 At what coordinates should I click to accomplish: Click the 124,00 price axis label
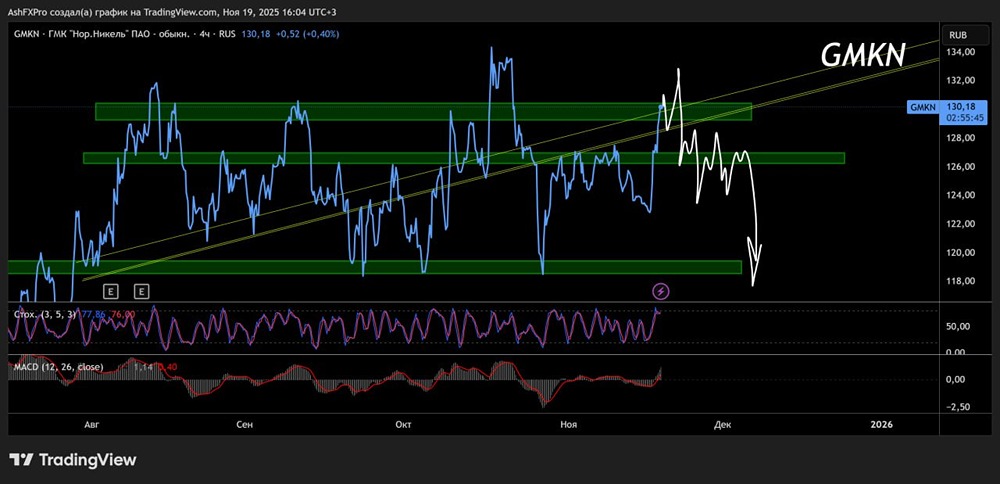coord(962,195)
